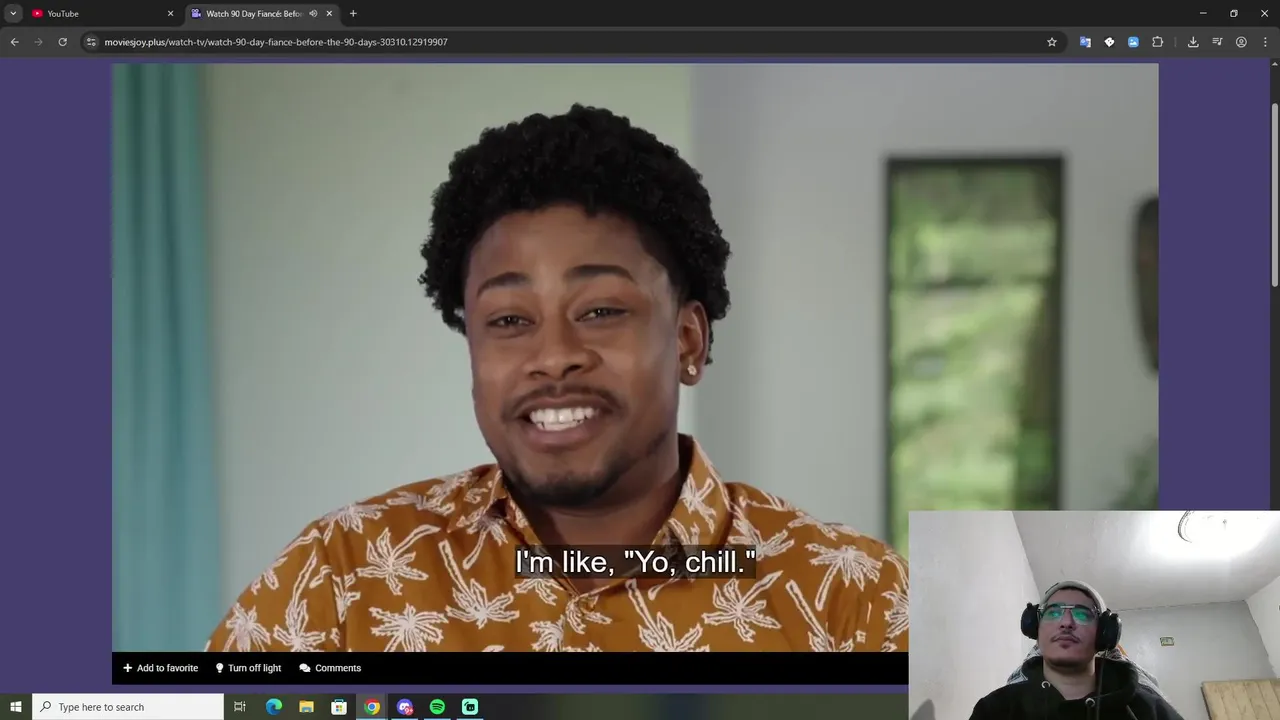Click the webcam overlay thumbnail

click(1094, 615)
